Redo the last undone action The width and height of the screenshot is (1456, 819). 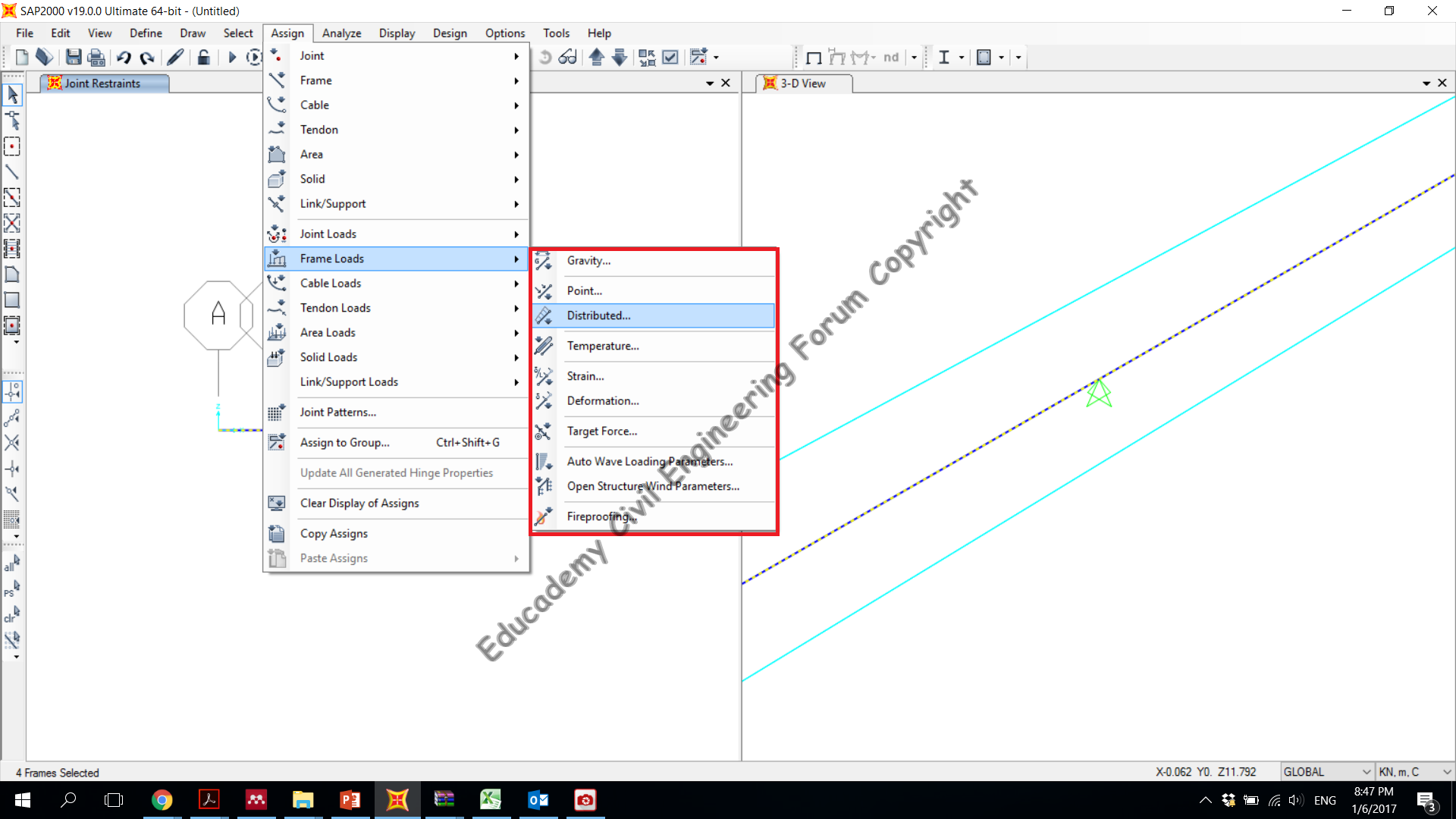(x=147, y=57)
